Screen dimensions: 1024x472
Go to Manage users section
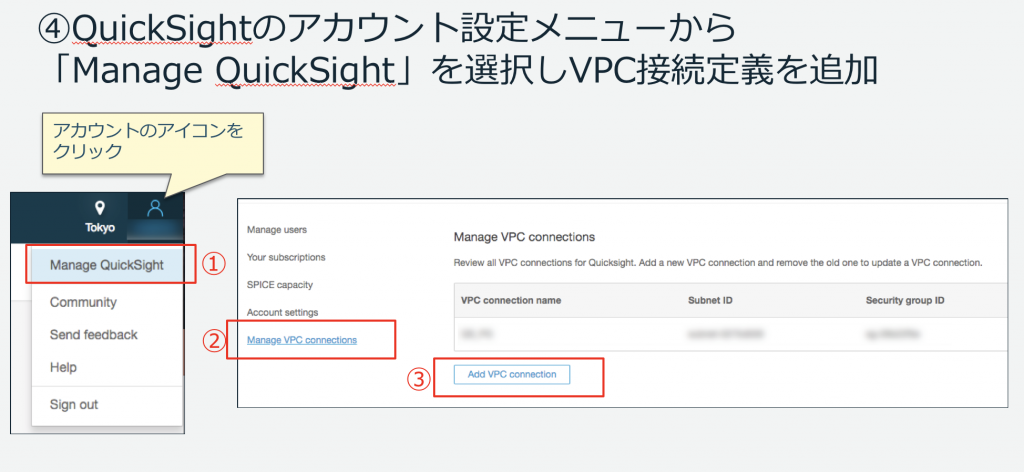pos(277,230)
